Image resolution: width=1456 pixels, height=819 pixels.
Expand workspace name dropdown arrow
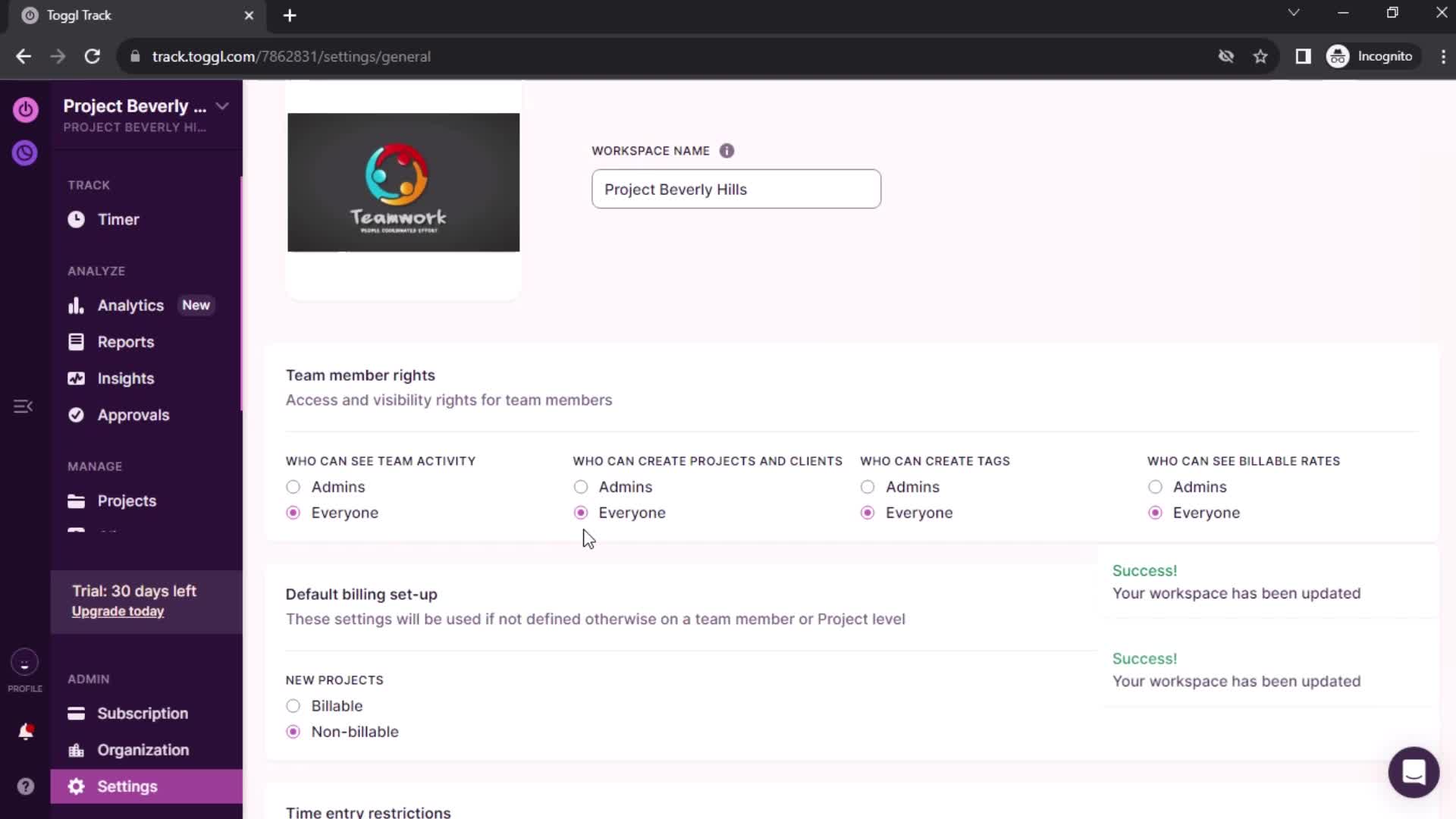[222, 106]
